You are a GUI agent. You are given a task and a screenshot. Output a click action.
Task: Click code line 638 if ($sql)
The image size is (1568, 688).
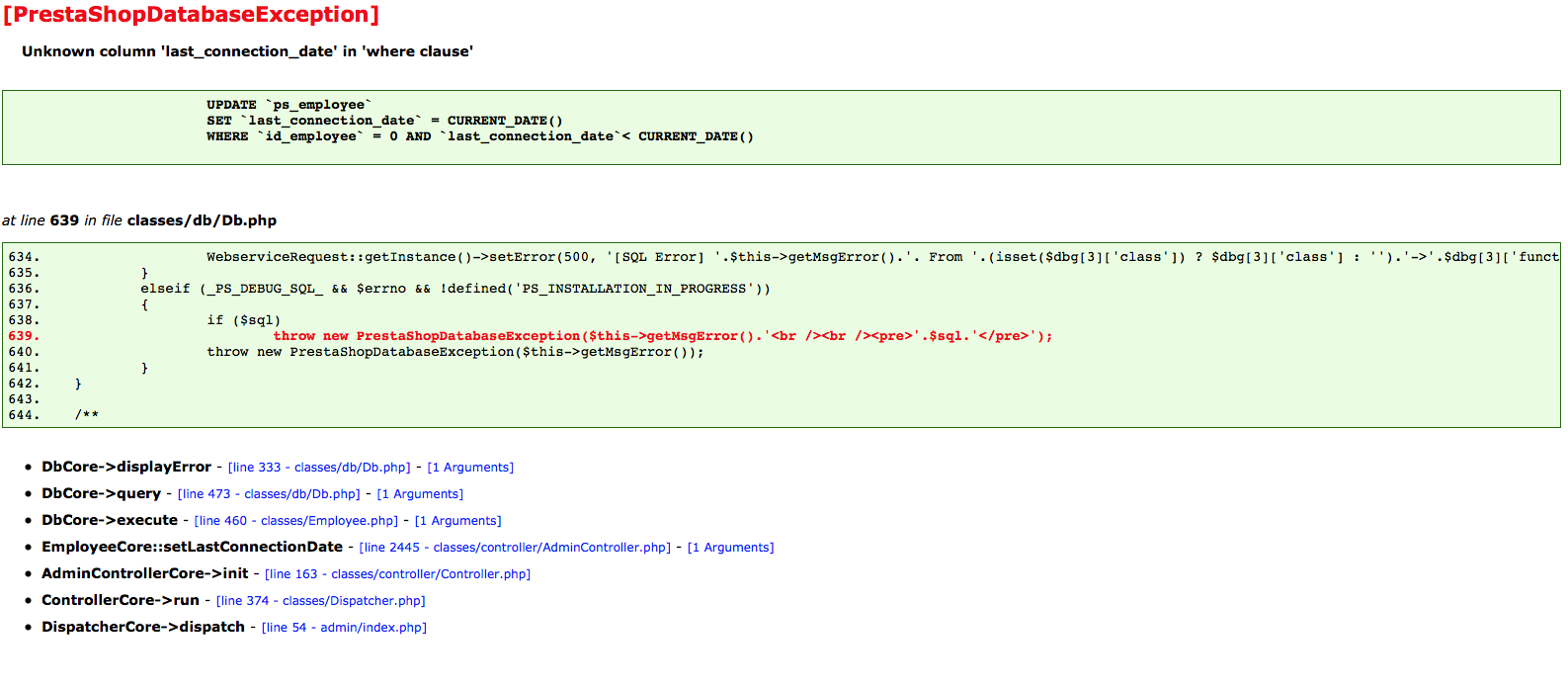click(x=244, y=320)
